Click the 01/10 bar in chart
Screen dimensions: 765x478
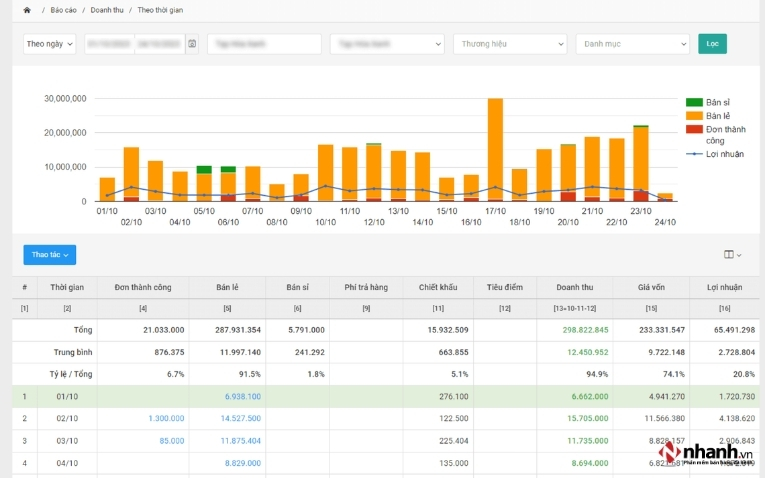pos(107,189)
